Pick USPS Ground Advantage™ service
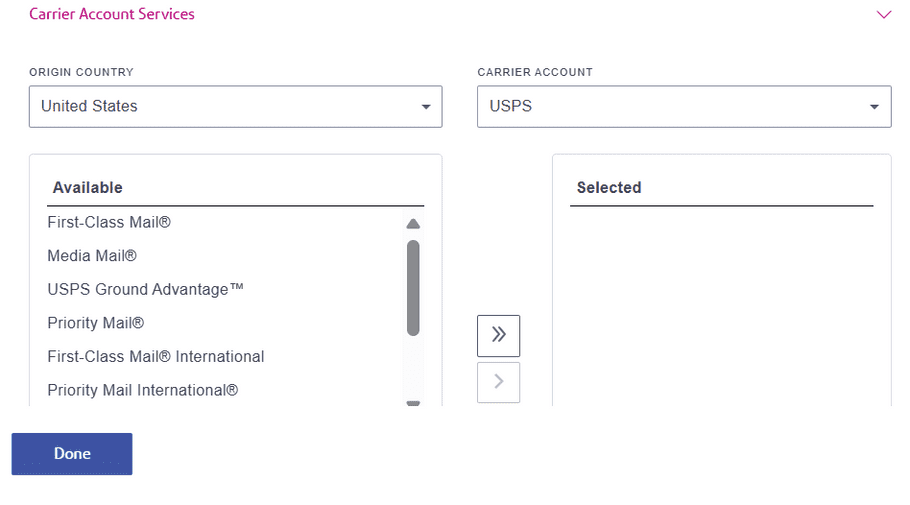This screenshot has width=910, height=505. tap(146, 289)
